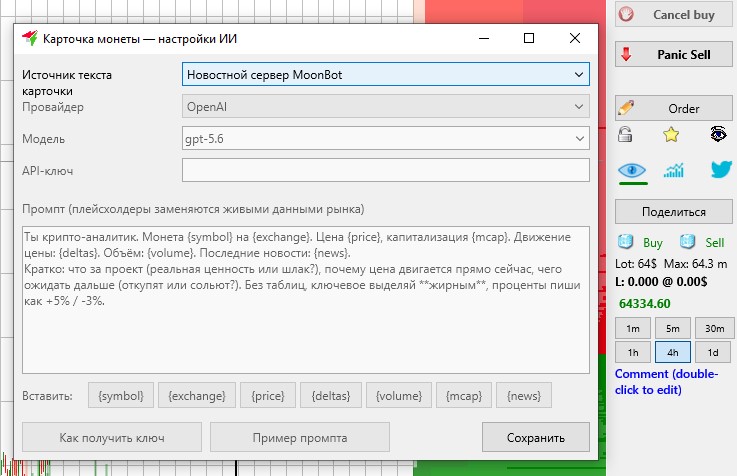Image resolution: width=737 pixels, height=476 pixels.
Task: Select the 5m timeframe
Action: point(673,328)
